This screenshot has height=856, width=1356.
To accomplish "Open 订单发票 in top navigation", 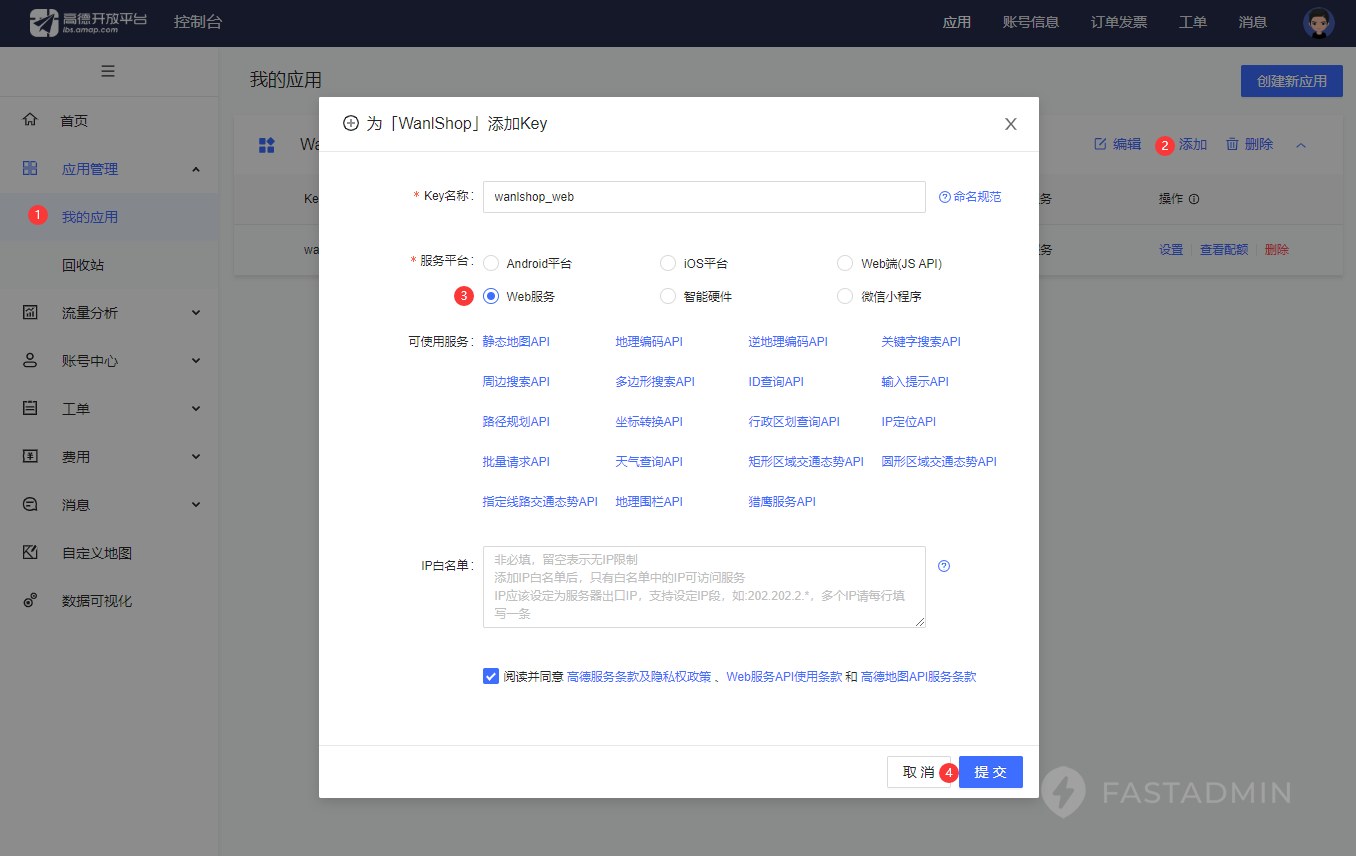I will [x=1119, y=22].
